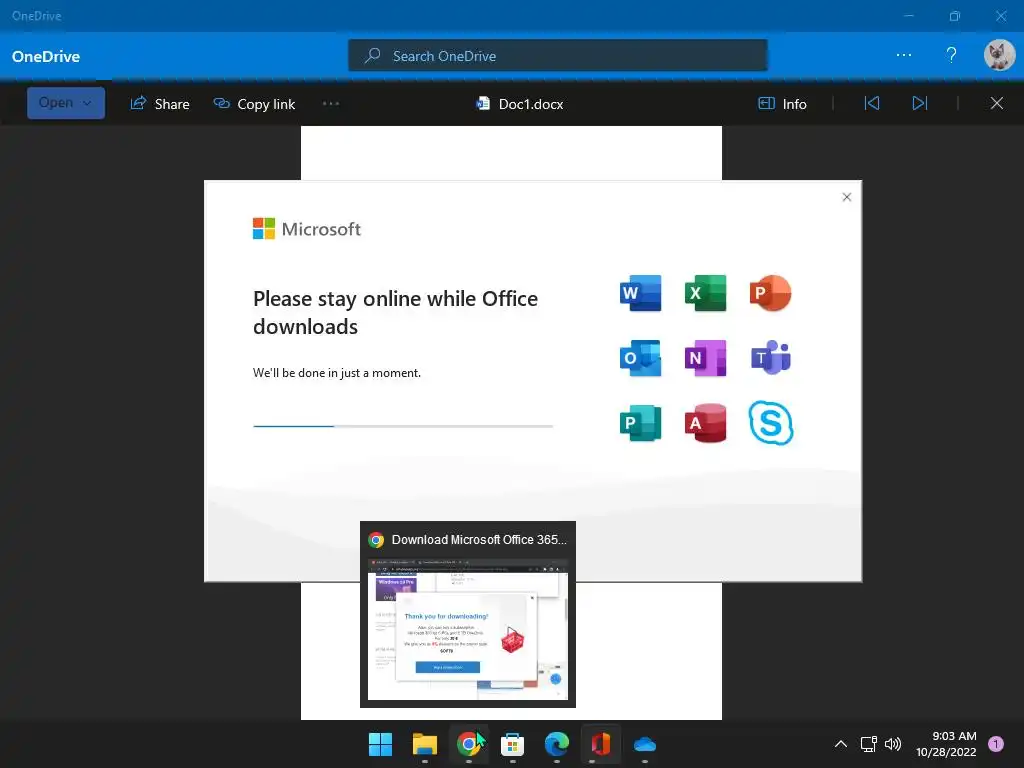1024x768 pixels.
Task: Go to next file arrow
Action: tap(920, 103)
